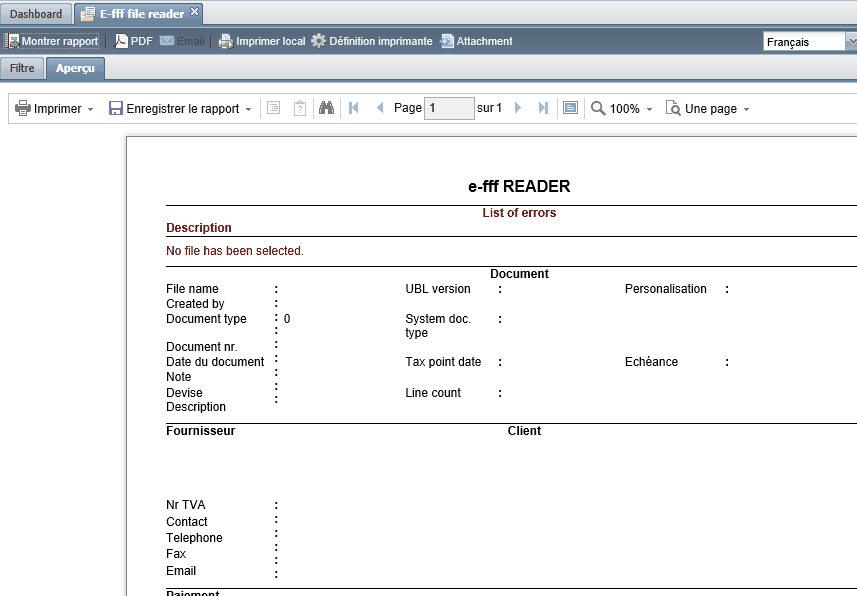Expand Enregistrer le rapport dropdown arrow
The width and height of the screenshot is (857, 596).
coord(249,109)
